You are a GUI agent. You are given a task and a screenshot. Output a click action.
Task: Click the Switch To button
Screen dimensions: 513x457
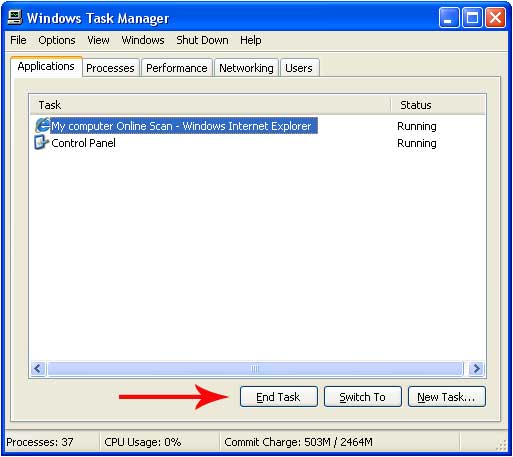tap(363, 397)
